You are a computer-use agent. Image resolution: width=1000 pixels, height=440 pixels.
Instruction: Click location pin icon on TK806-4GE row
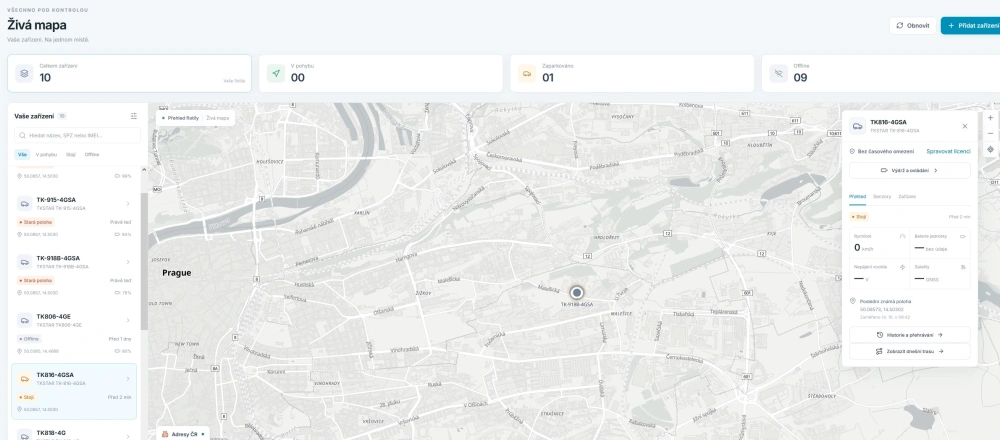coord(19,351)
